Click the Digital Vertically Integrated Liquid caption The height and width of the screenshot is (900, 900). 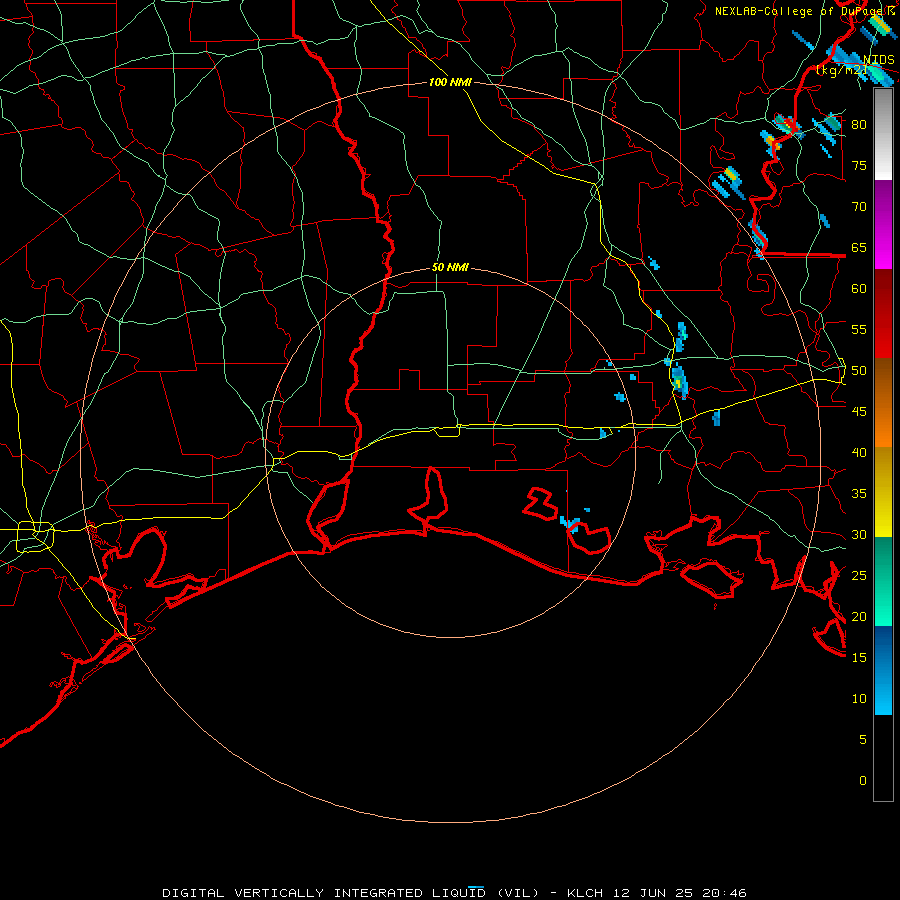coord(454,893)
